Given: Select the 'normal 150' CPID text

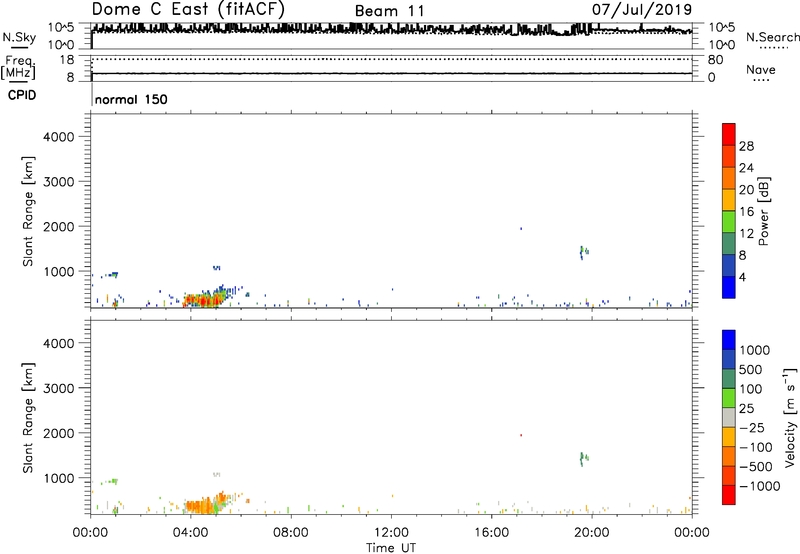Looking at the screenshot, I should (x=131, y=99).
